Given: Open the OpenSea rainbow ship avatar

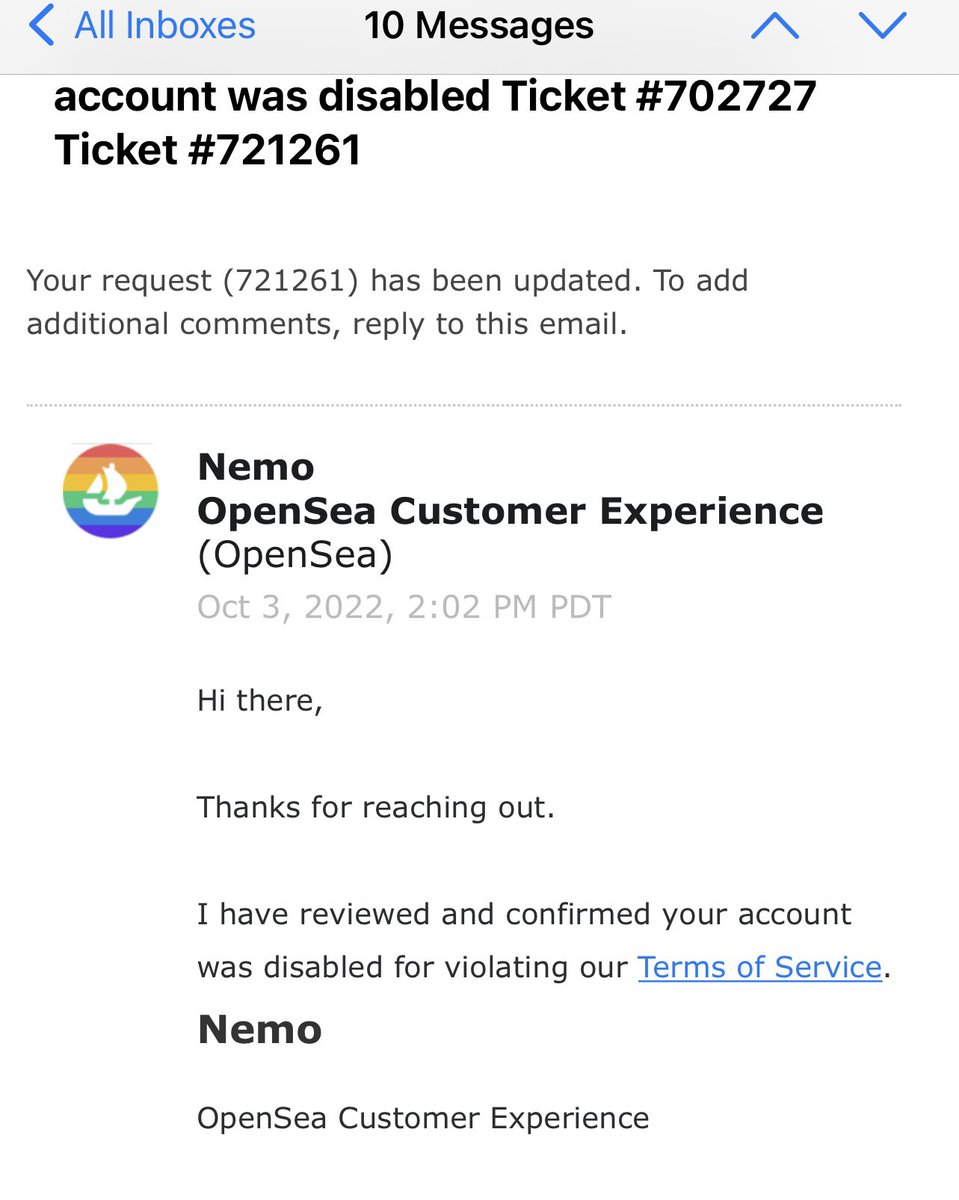Looking at the screenshot, I should coord(110,491).
